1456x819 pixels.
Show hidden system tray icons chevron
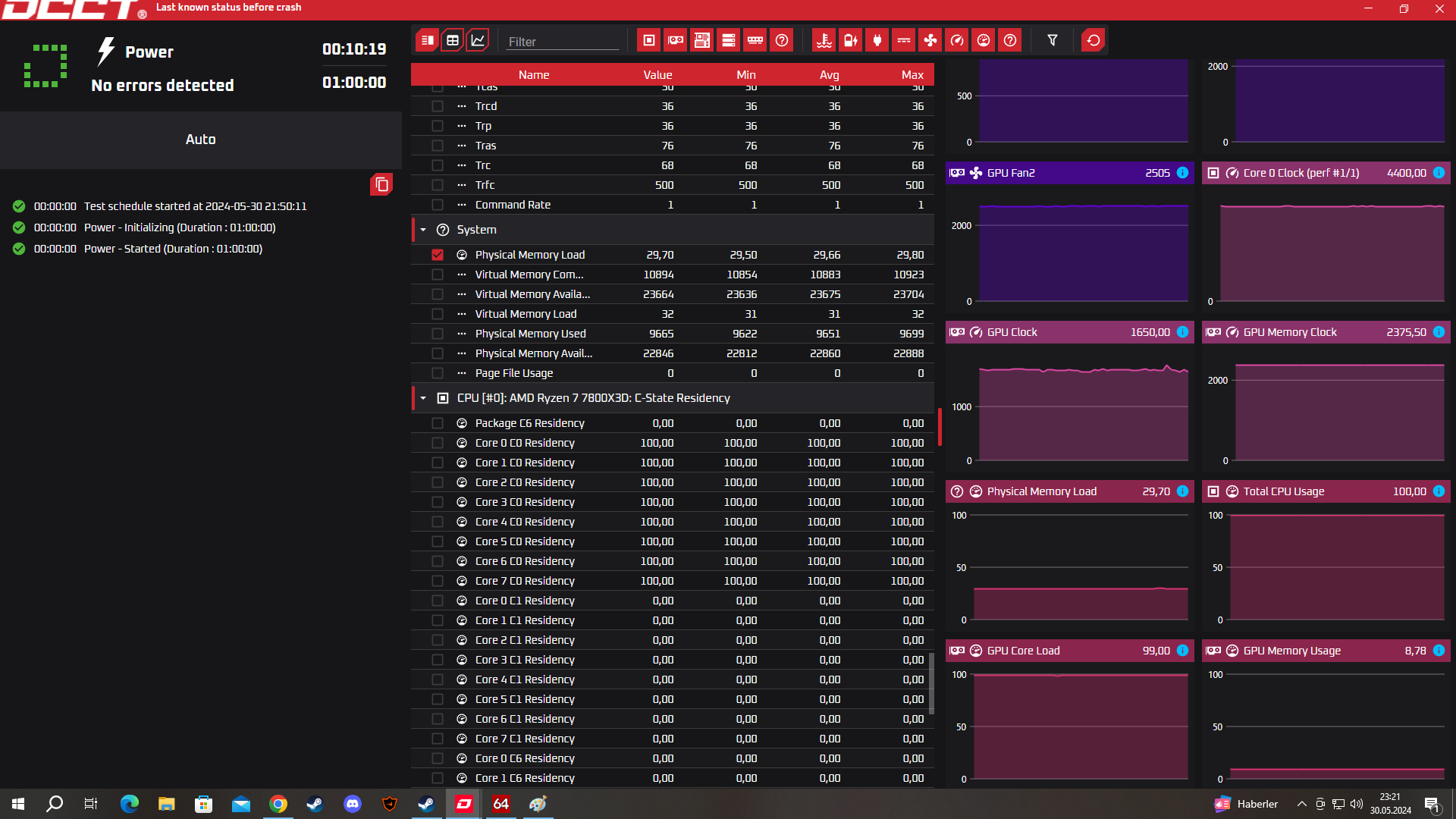[1301, 804]
